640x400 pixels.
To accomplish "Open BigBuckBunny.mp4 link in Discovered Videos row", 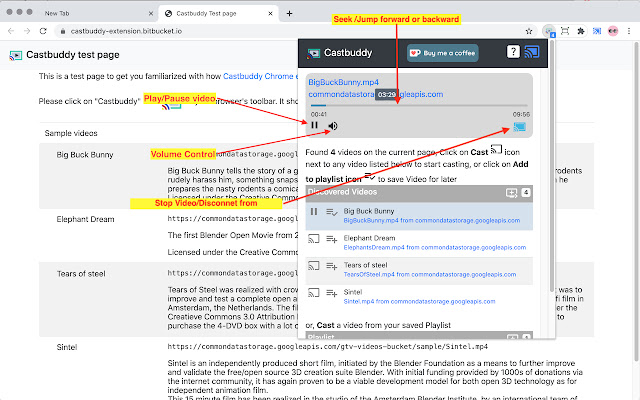I will (x=432, y=220).
